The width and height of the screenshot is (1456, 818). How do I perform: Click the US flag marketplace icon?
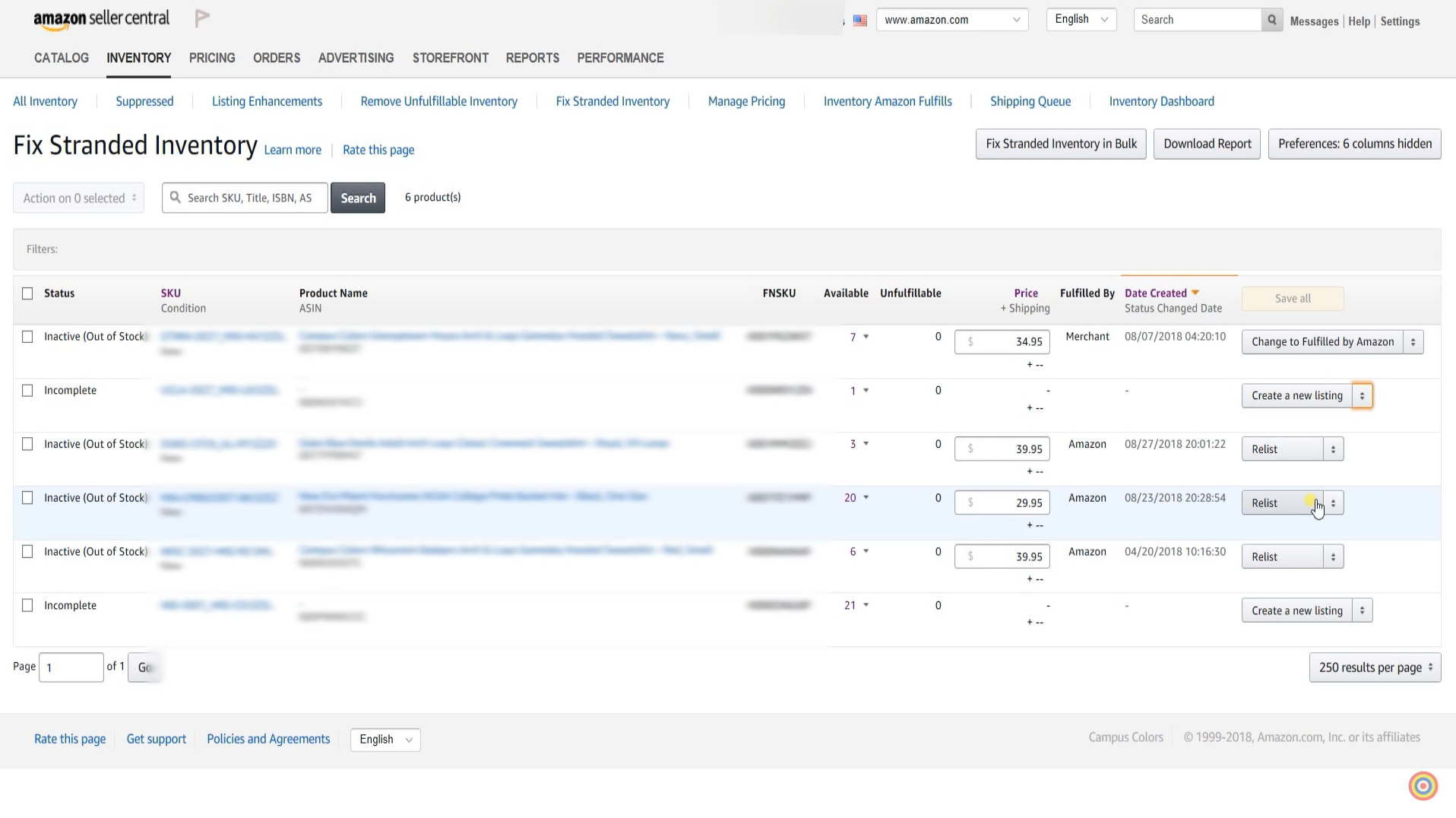coord(860,21)
